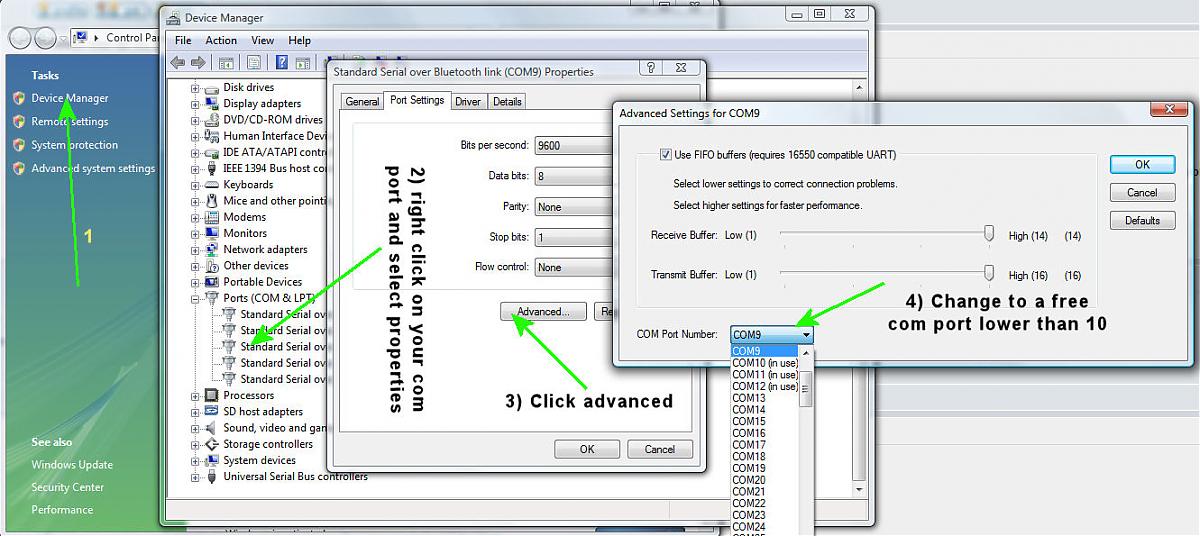Click Cancel in the COM9 Properties dialog
The width and height of the screenshot is (1200, 536).
click(659, 449)
